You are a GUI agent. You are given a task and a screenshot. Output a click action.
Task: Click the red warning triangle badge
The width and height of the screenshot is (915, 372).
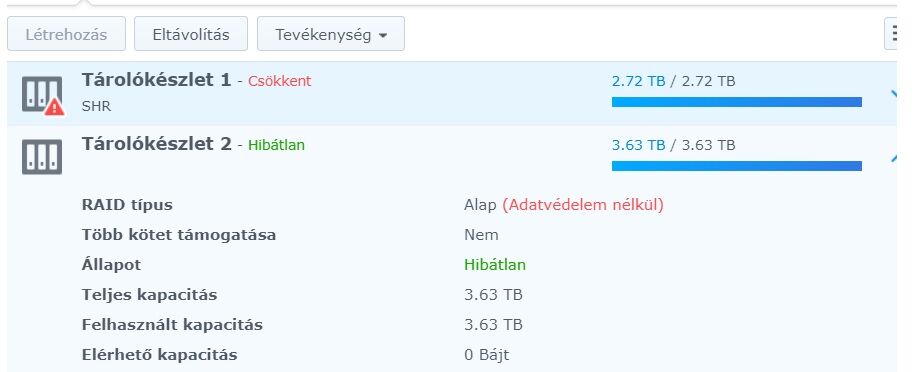pyautogui.click(x=54, y=106)
